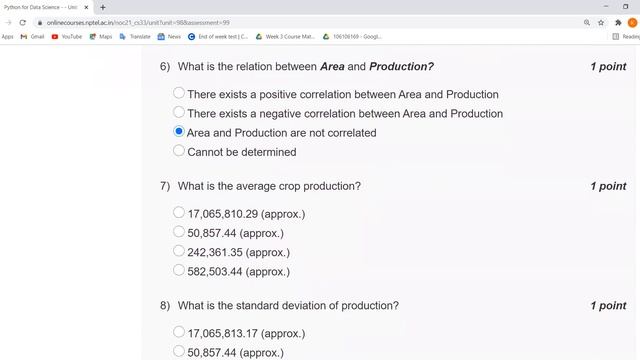Choose 242,361.35 for average crop production
Viewport: 640px width, 360px height.
(179, 251)
